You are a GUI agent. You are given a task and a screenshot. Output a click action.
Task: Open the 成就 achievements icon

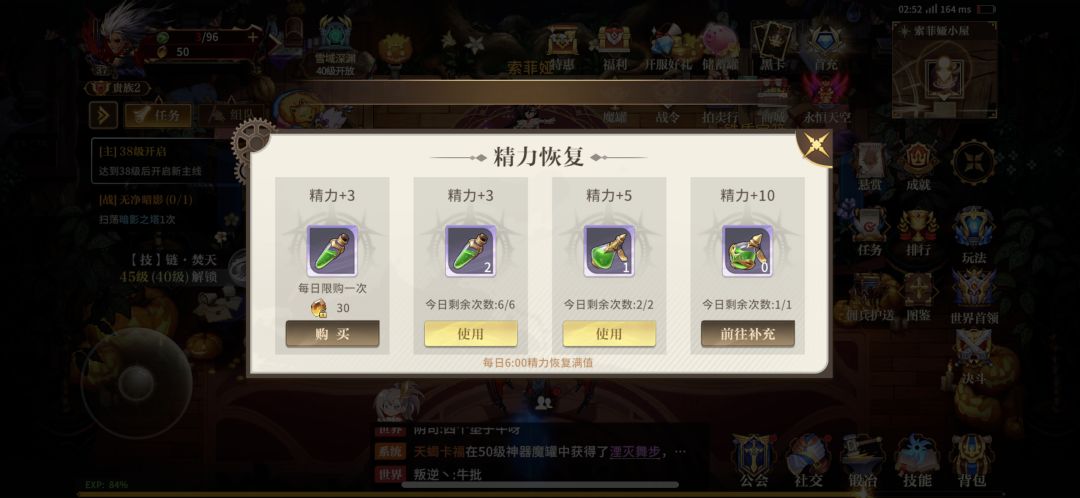pos(918,167)
